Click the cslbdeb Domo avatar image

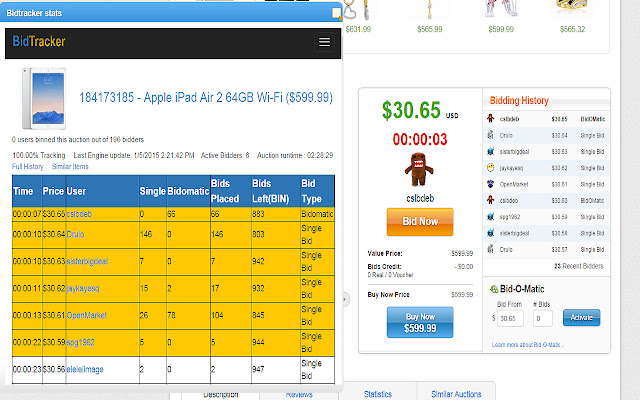419,169
